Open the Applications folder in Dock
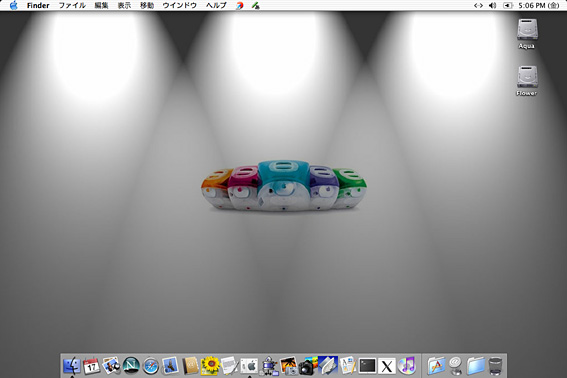 coord(436,366)
